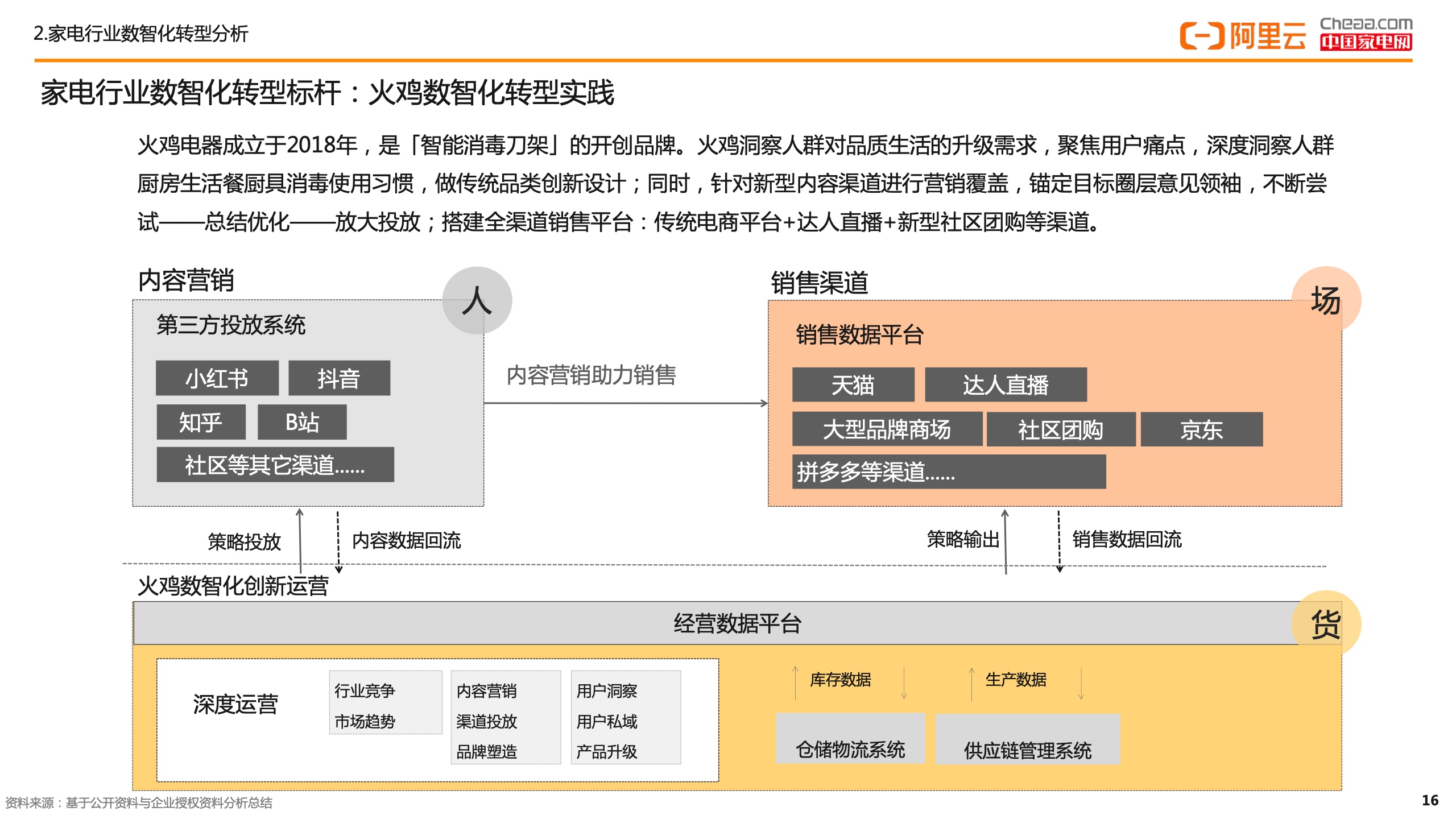
Task: Click the 生产数据 label
Action: [x=1016, y=680]
